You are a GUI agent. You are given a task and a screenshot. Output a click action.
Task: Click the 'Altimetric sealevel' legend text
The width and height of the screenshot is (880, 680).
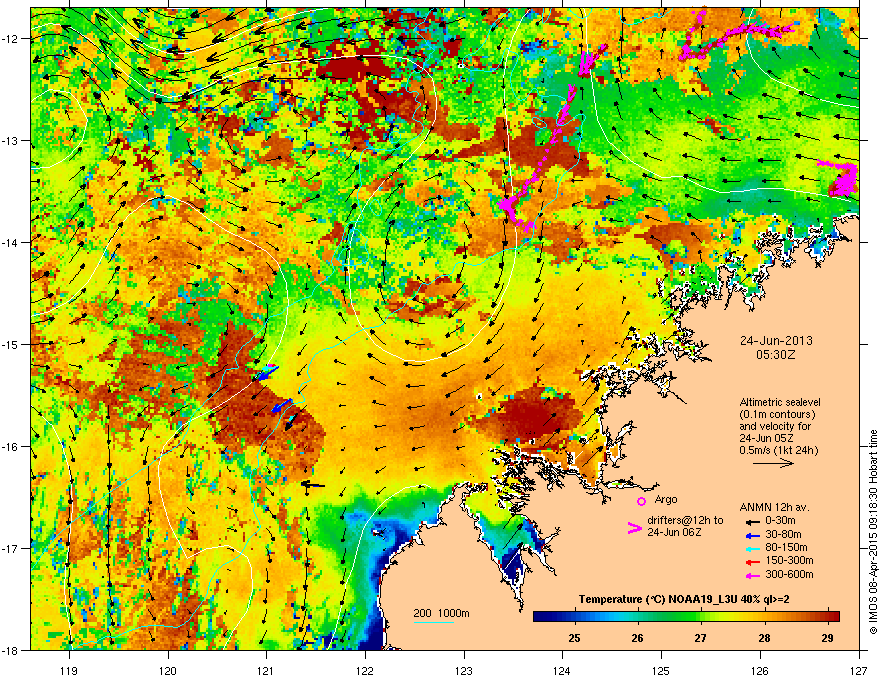780,402
